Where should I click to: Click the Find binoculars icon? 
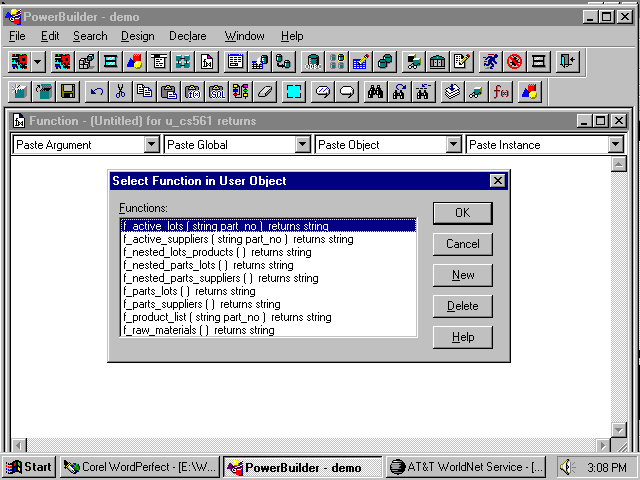[x=375, y=92]
